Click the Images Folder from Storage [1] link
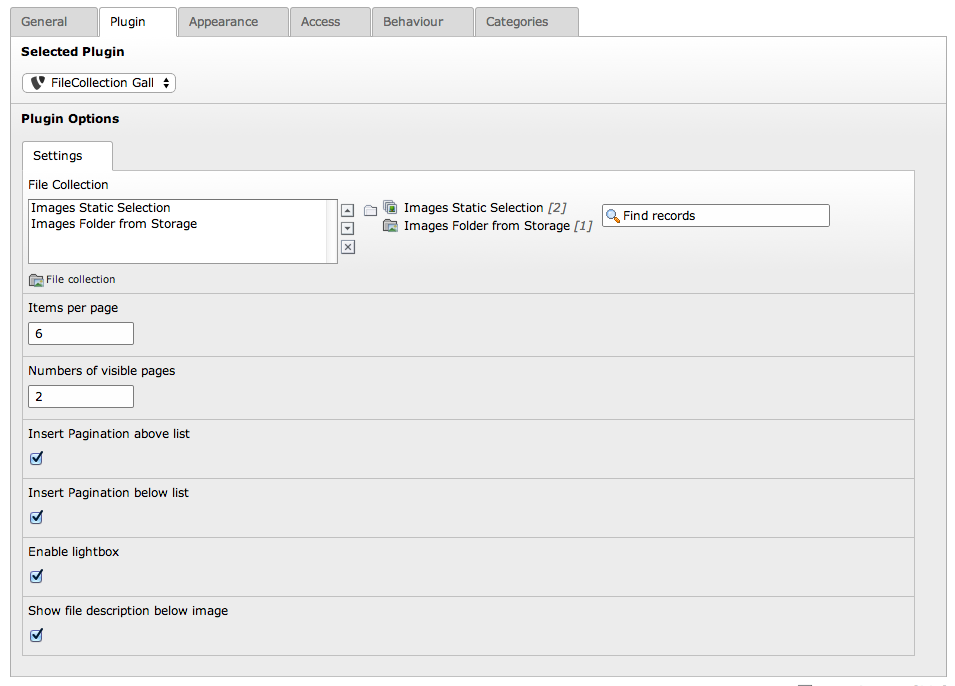 pyautogui.click(x=487, y=226)
